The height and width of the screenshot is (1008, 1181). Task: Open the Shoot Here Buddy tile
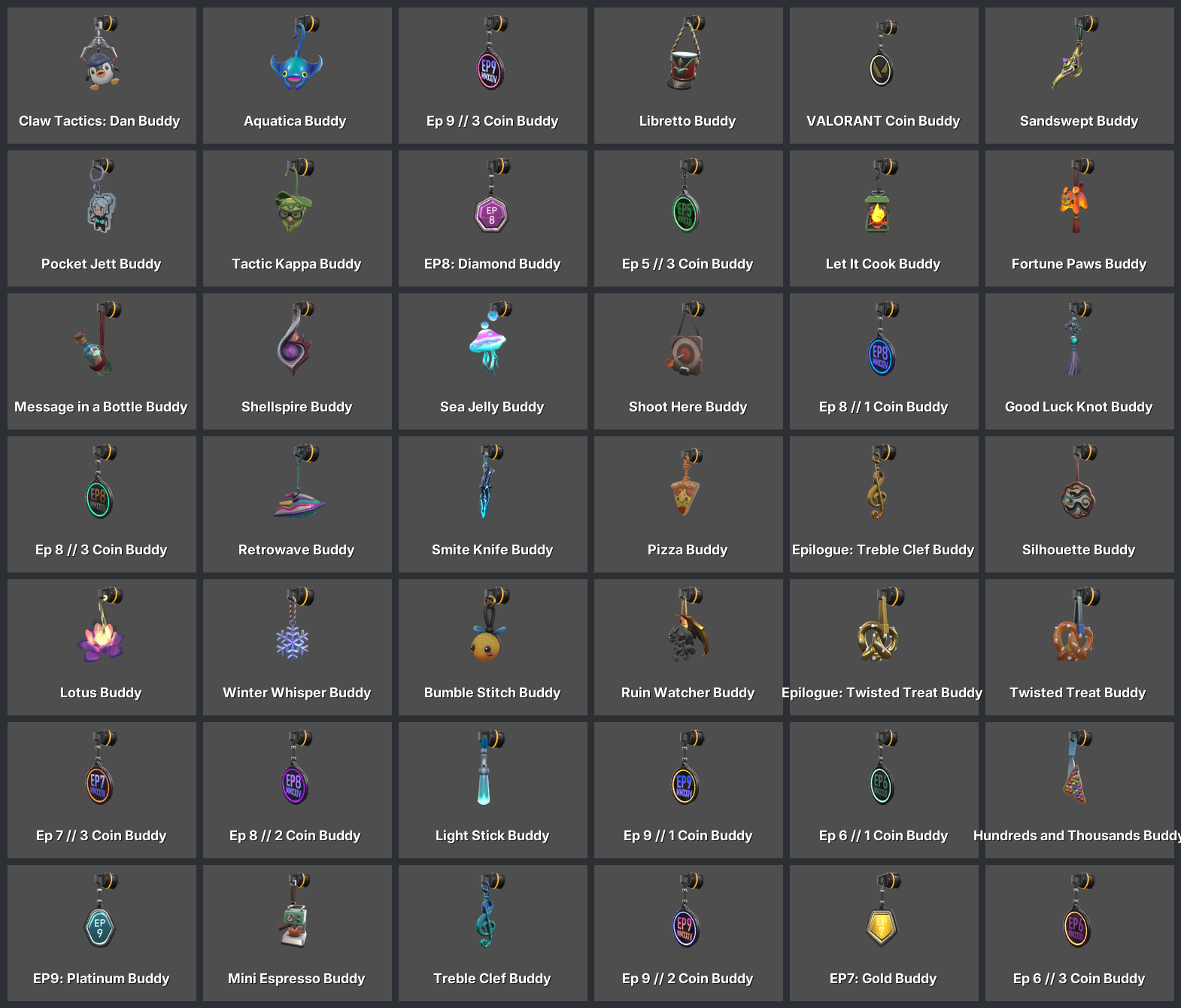tap(688, 361)
